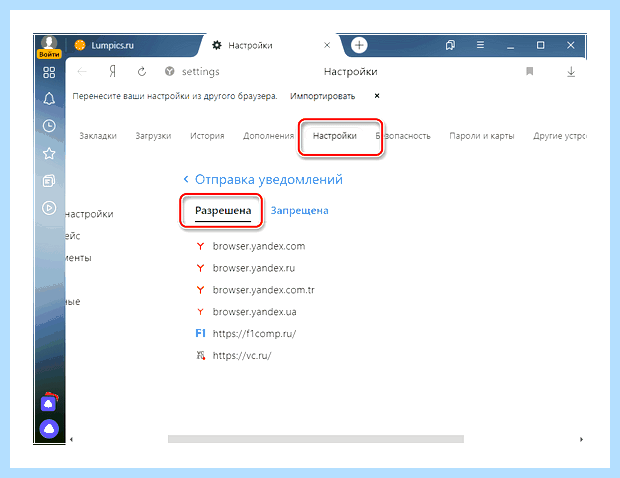The height and width of the screenshot is (478, 620).
Task: Select browser.yandex.ua entry
Action: pyautogui.click(x=254, y=312)
